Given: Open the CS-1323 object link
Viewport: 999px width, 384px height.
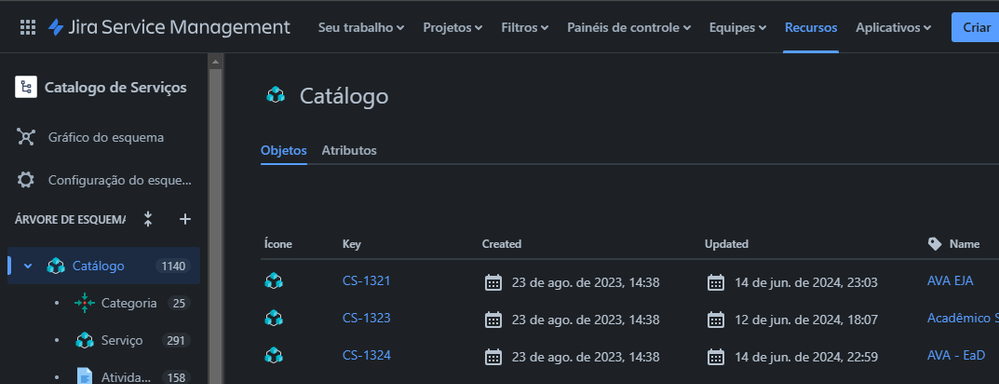Looking at the screenshot, I should [366, 318].
